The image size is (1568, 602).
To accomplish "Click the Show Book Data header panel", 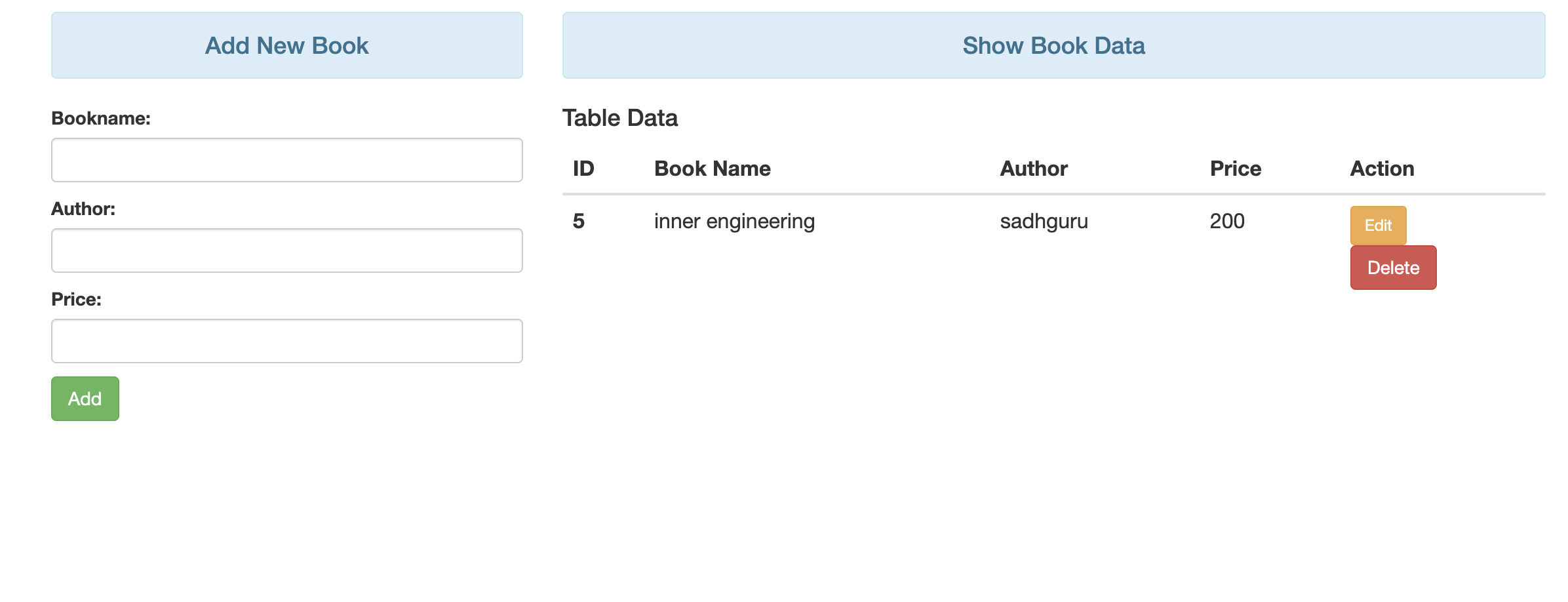I will click(1054, 45).
